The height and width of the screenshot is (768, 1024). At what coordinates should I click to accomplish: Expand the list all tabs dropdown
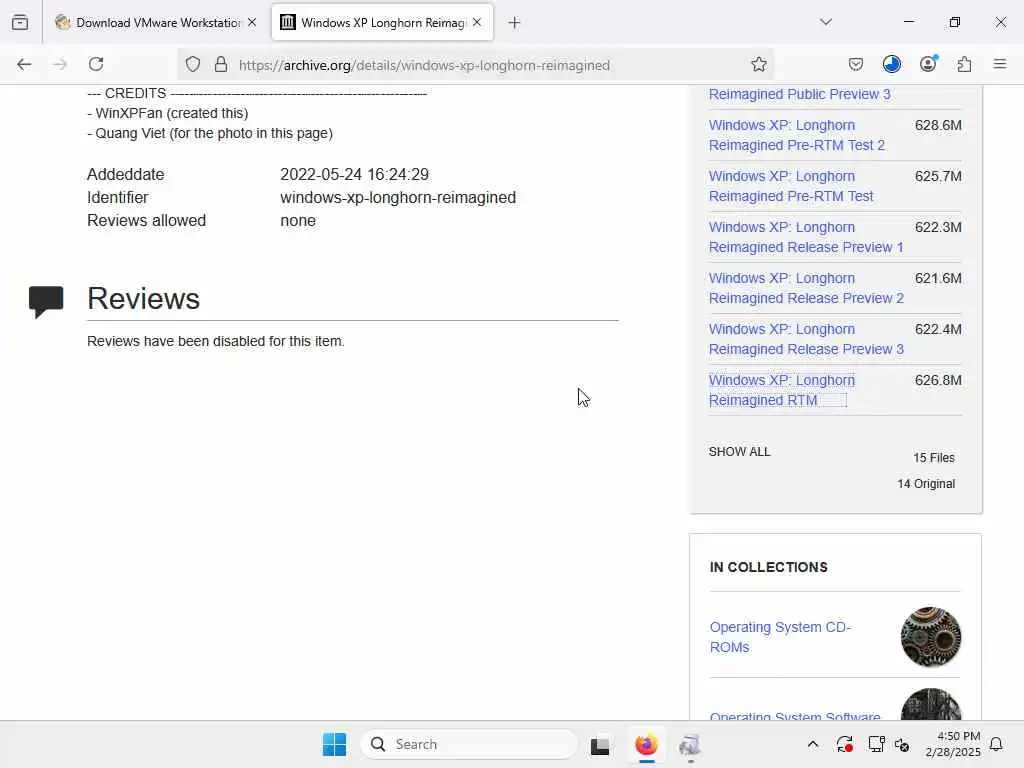pyautogui.click(x=826, y=22)
